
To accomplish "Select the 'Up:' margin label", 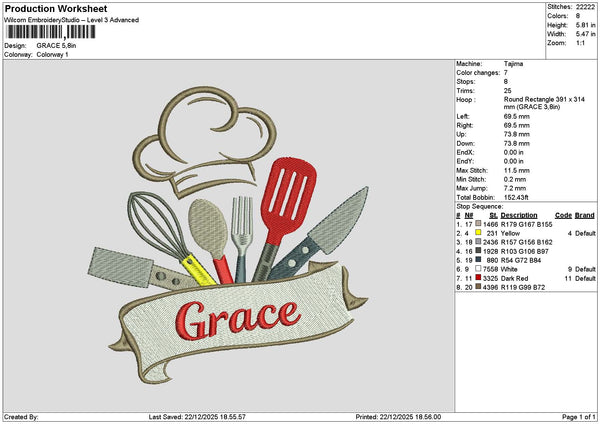I will (x=461, y=134).
